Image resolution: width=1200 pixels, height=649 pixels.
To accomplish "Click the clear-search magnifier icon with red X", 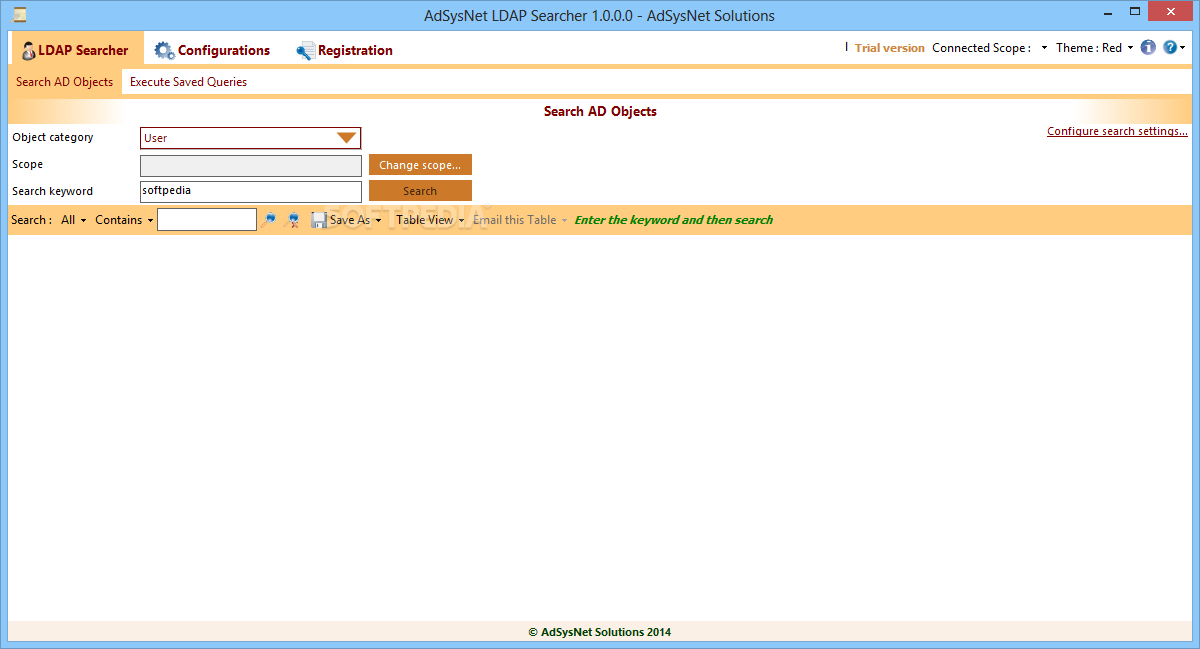I will [293, 220].
